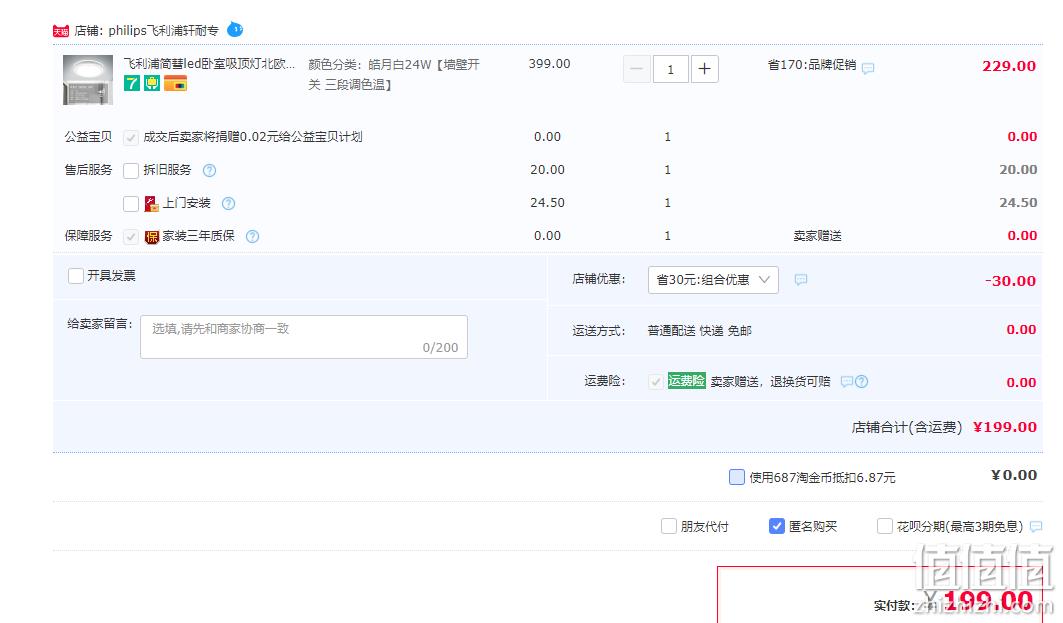1063x623 pixels.
Task: Click the 省170:品牌促销 promotion text
Action: coord(811,65)
